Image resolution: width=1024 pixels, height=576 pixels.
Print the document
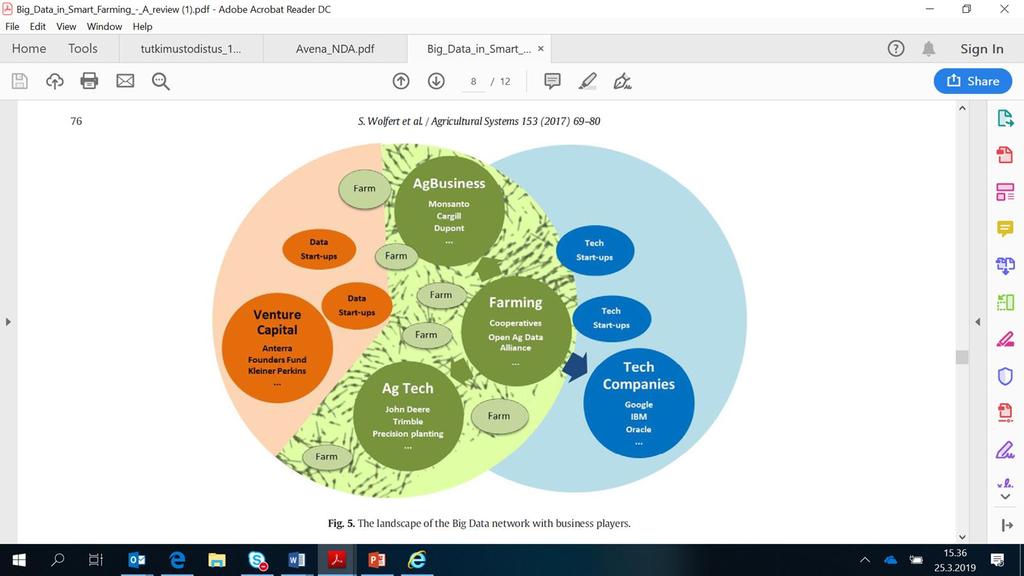89,81
